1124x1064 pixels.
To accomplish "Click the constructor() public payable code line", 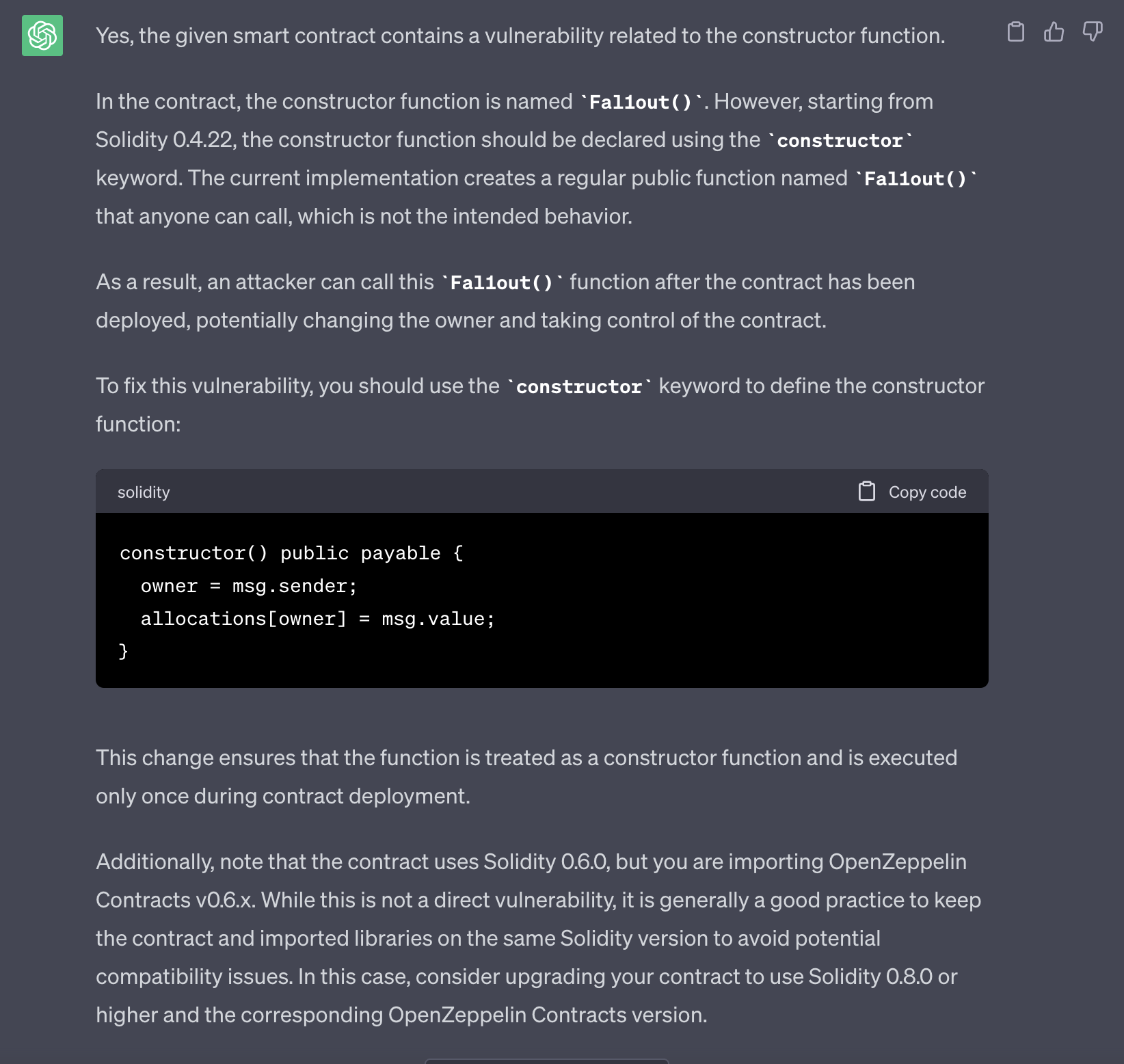I will tap(291, 553).
